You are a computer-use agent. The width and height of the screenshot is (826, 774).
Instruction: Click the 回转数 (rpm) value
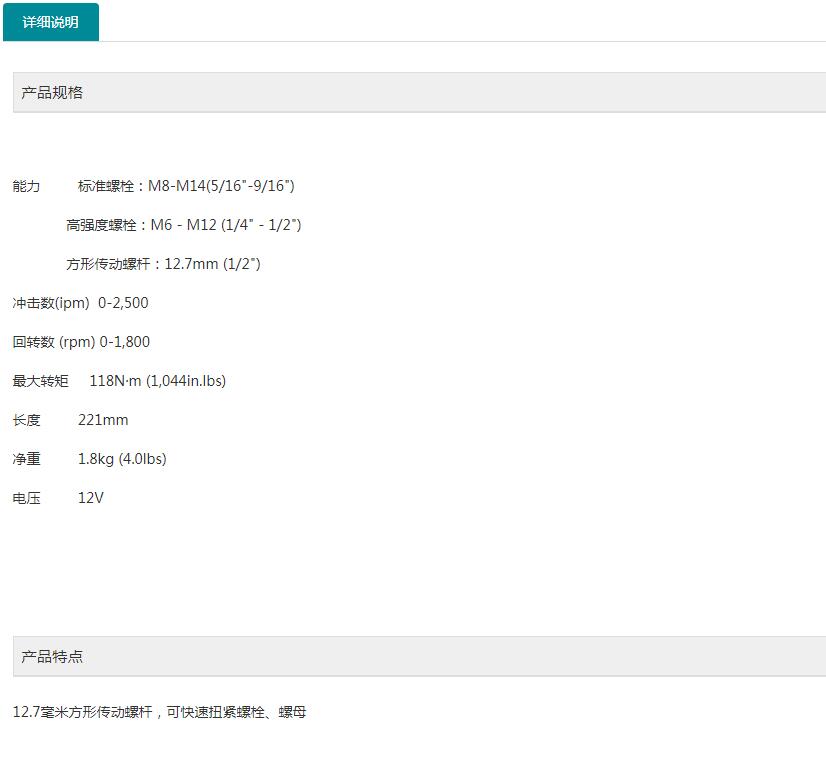(125, 341)
